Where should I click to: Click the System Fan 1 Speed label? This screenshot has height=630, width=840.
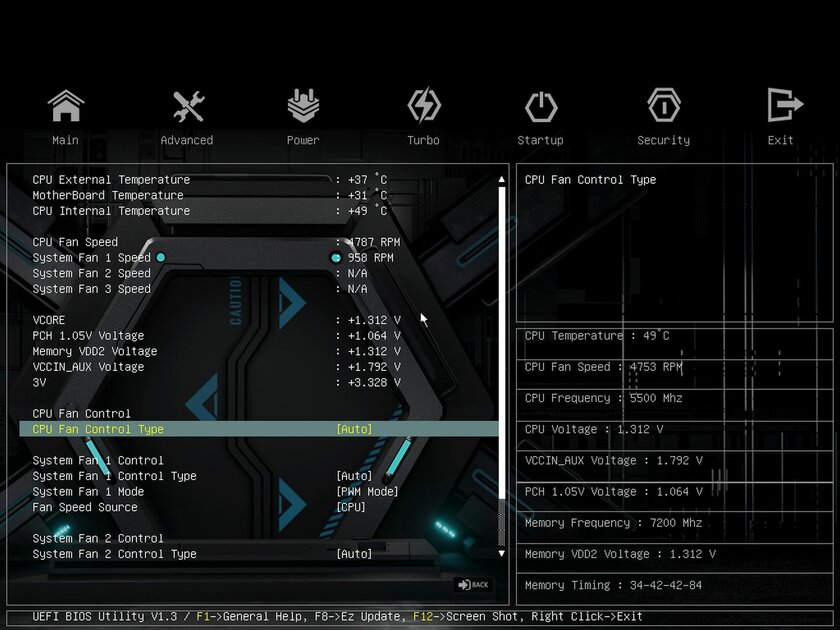coord(92,258)
